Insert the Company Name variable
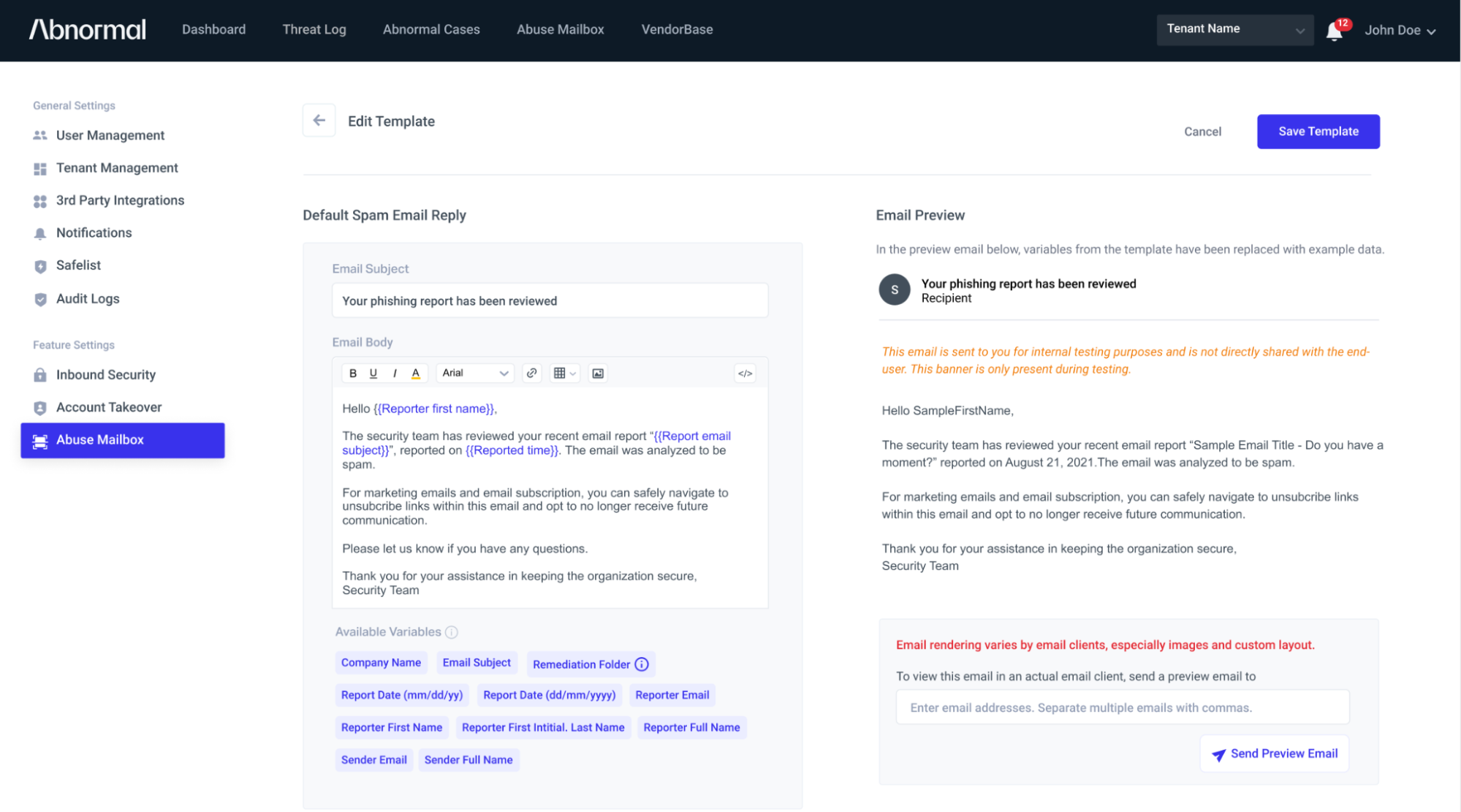Screen dimensions: 1461x812 381,663
